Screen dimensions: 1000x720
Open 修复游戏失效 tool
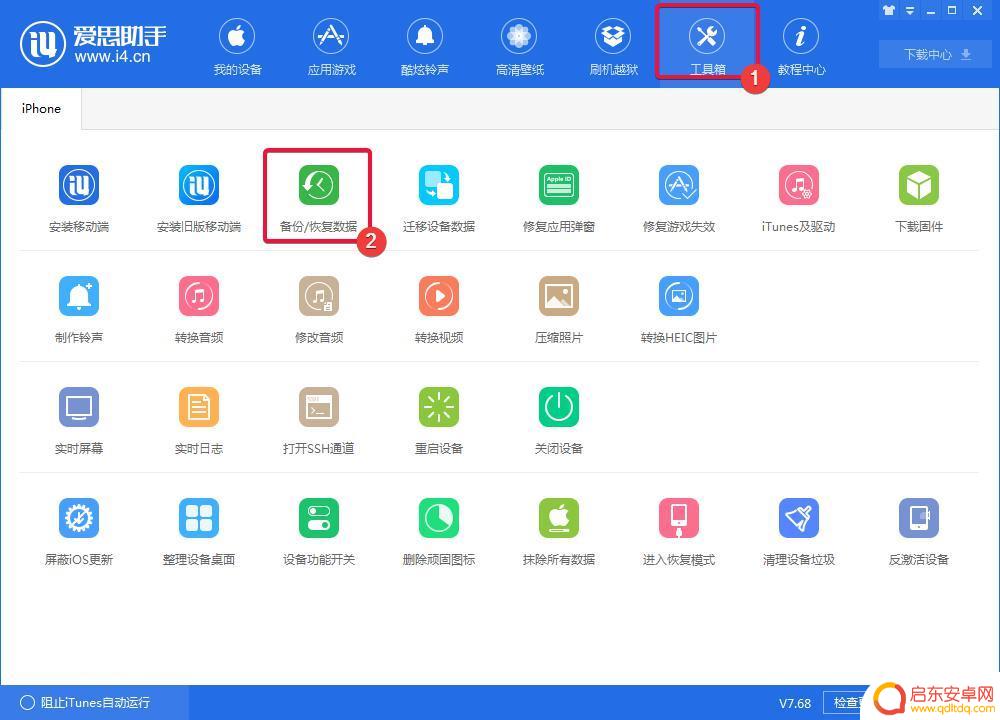pos(679,198)
